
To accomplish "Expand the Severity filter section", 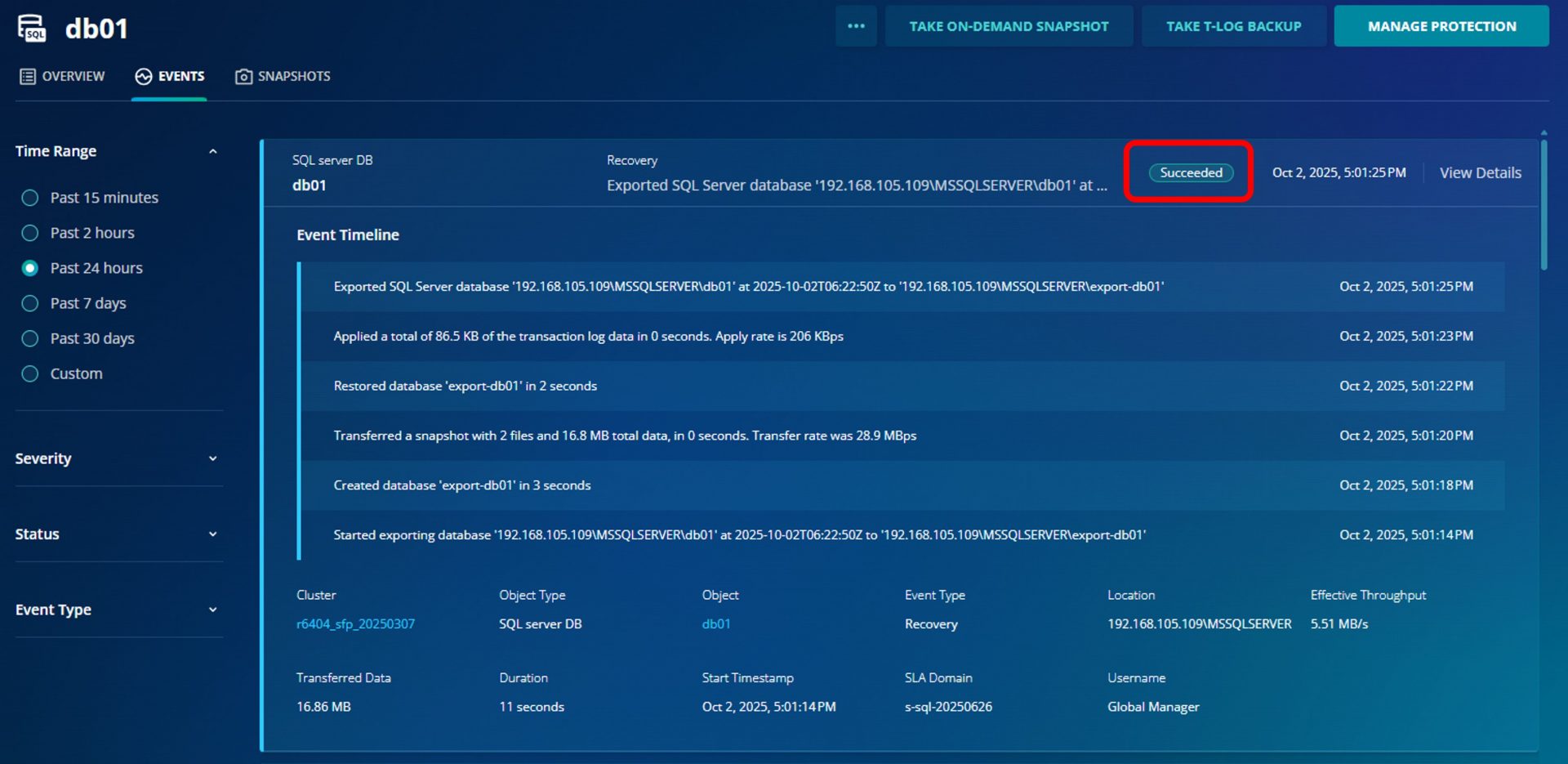I will tap(213, 458).
